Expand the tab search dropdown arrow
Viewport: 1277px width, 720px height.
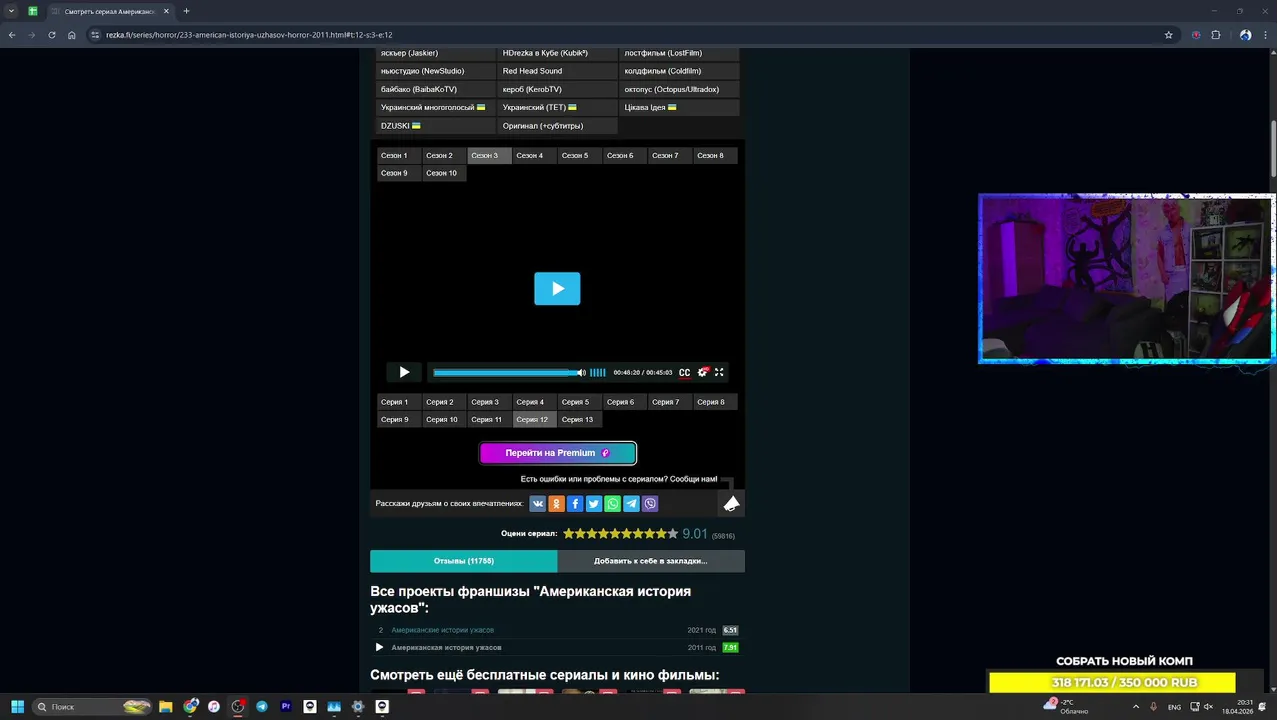[11, 11]
